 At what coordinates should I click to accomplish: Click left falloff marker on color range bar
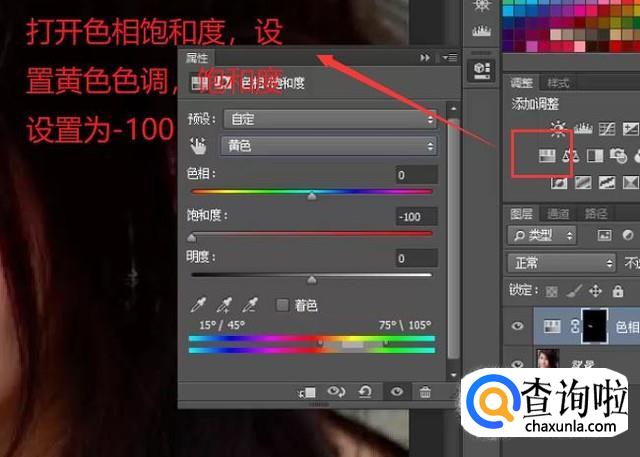[321, 342]
